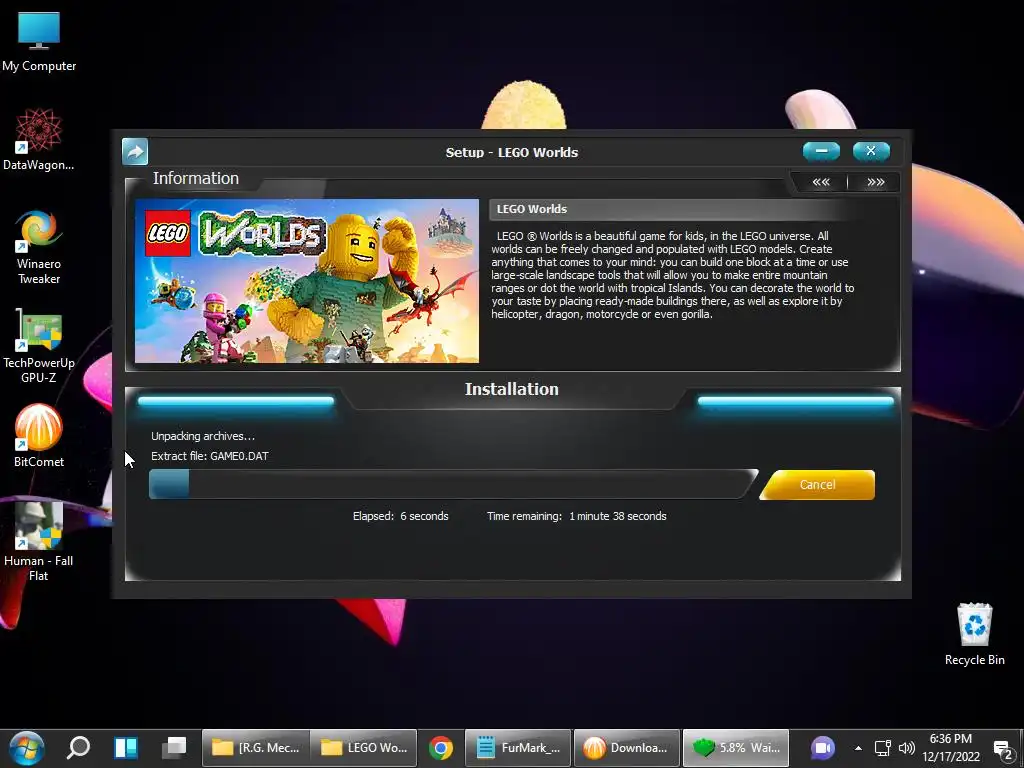Image resolution: width=1024 pixels, height=768 pixels.
Task: Click the LEGO Worlds banner image
Action: click(307, 281)
